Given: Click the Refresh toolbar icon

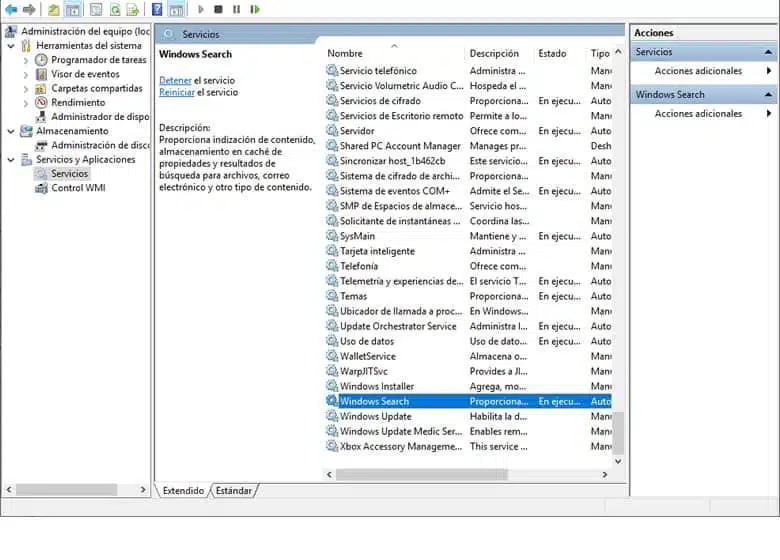Looking at the screenshot, I should (x=115, y=9).
